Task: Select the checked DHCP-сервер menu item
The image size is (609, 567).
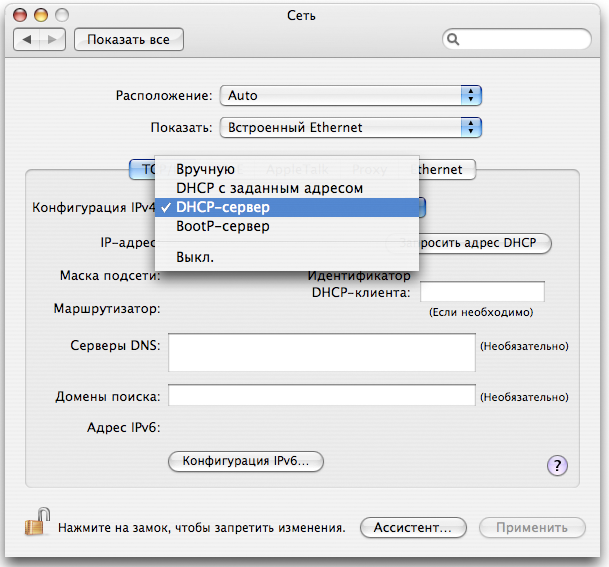Action: tap(236, 207)
